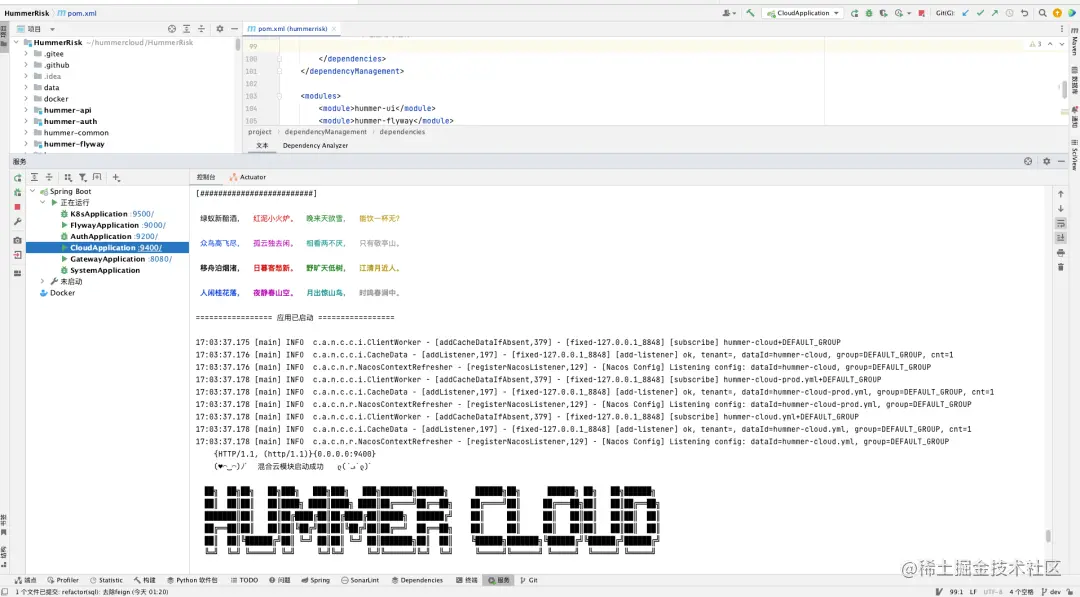Open SonarLint tool window
Viewport: 1080px width, 597px height.
[360, 580]
